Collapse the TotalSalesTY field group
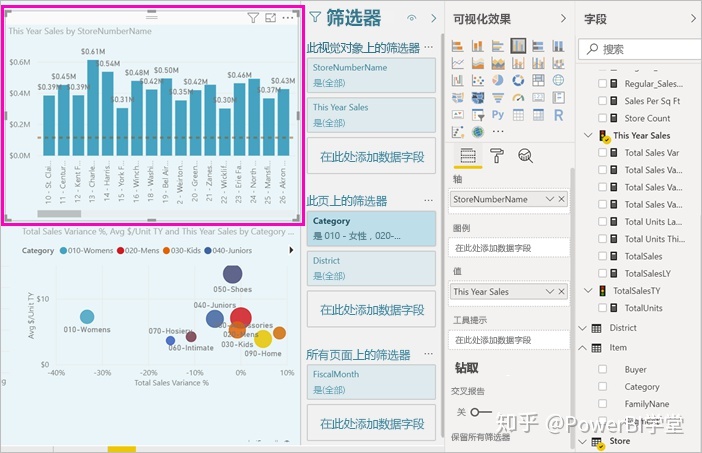The image size is (702, 453). click(x=588, y=291)
